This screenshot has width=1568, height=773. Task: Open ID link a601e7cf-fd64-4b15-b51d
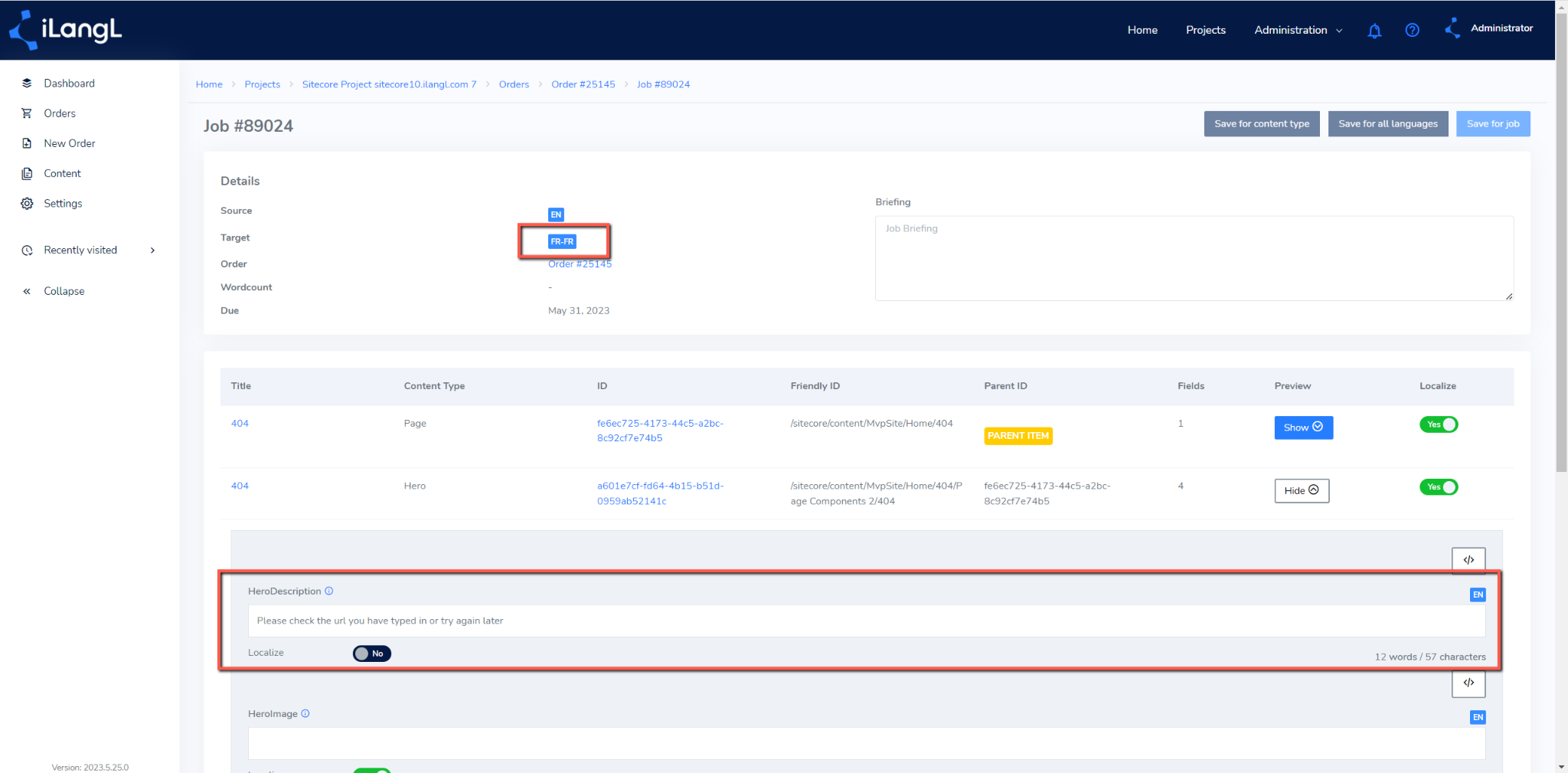click(660, 493)
